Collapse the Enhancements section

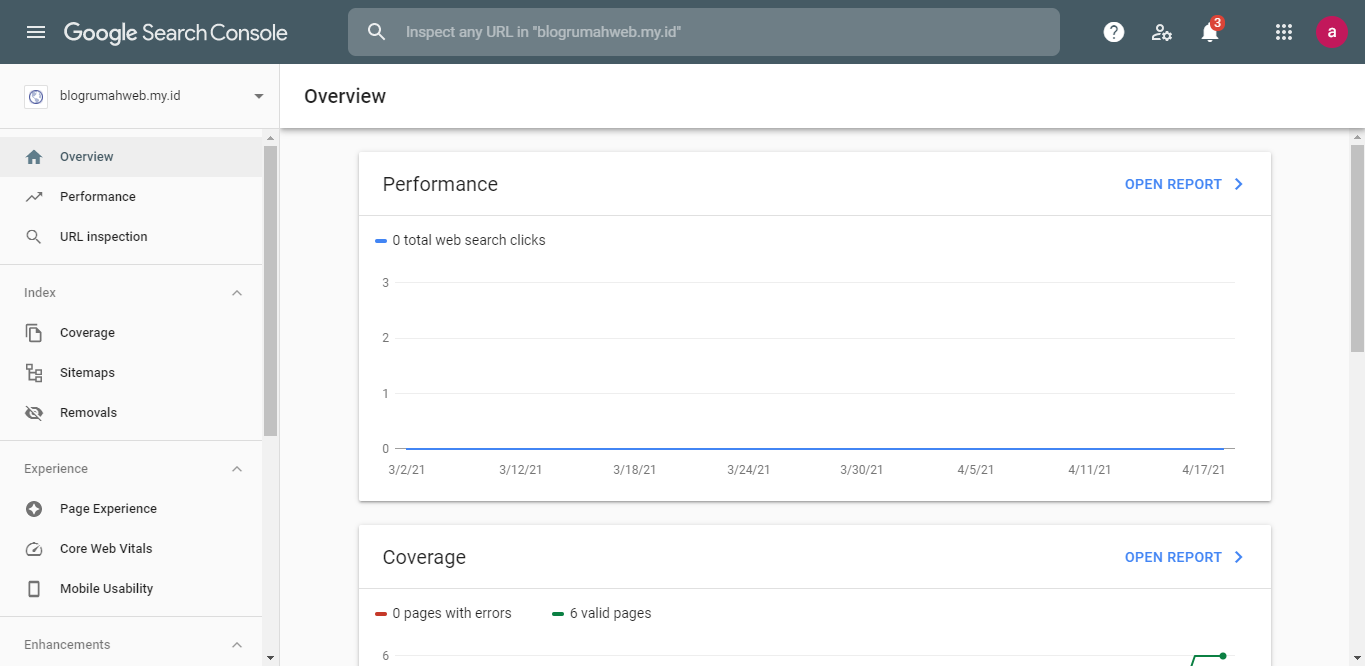pos(237,645)
